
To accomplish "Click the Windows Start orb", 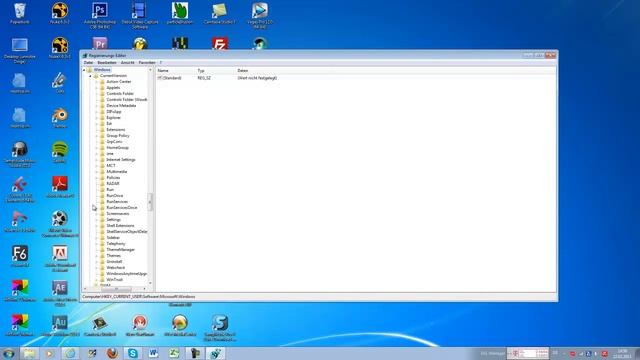I will [x=9, y=353].
